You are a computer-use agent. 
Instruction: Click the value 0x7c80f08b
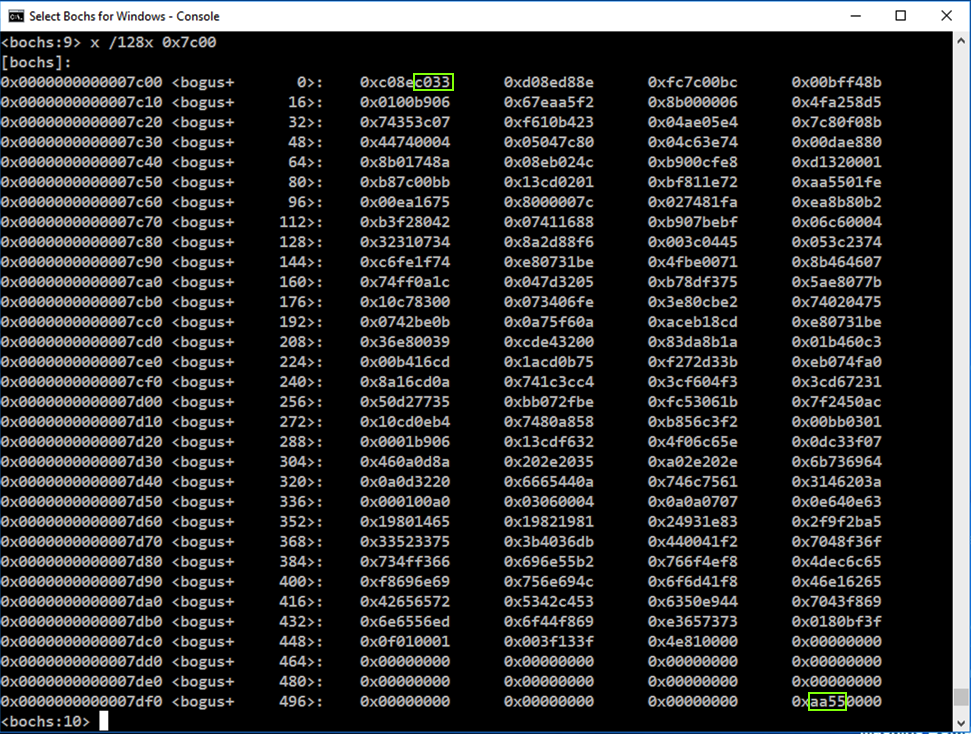(x=836, y=122)
